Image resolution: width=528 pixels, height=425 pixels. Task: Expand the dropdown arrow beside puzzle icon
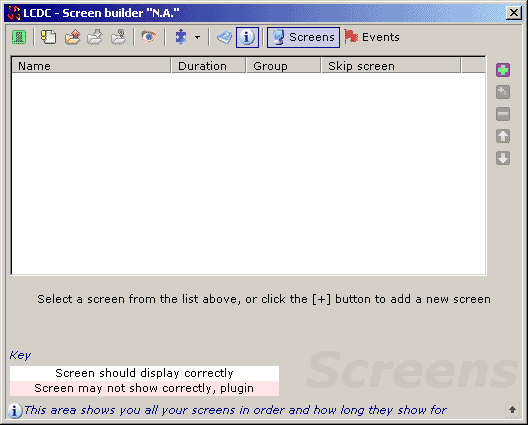click(197, 37)
